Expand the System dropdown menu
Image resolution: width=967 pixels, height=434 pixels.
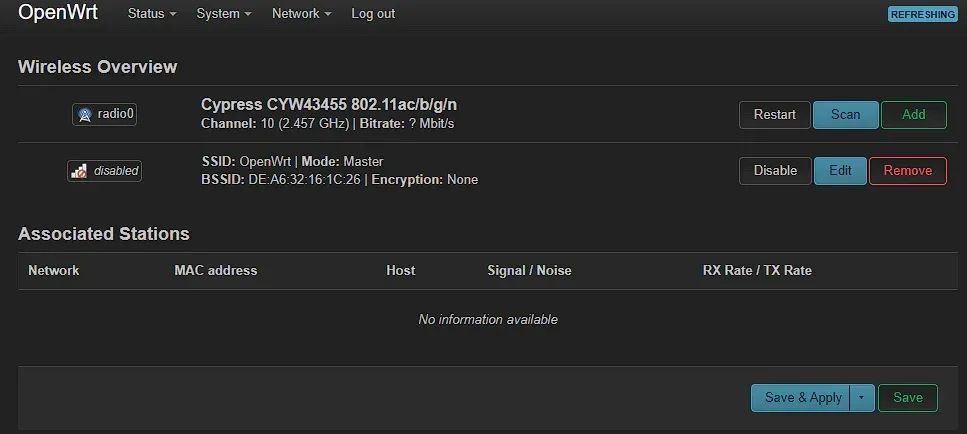224,14
